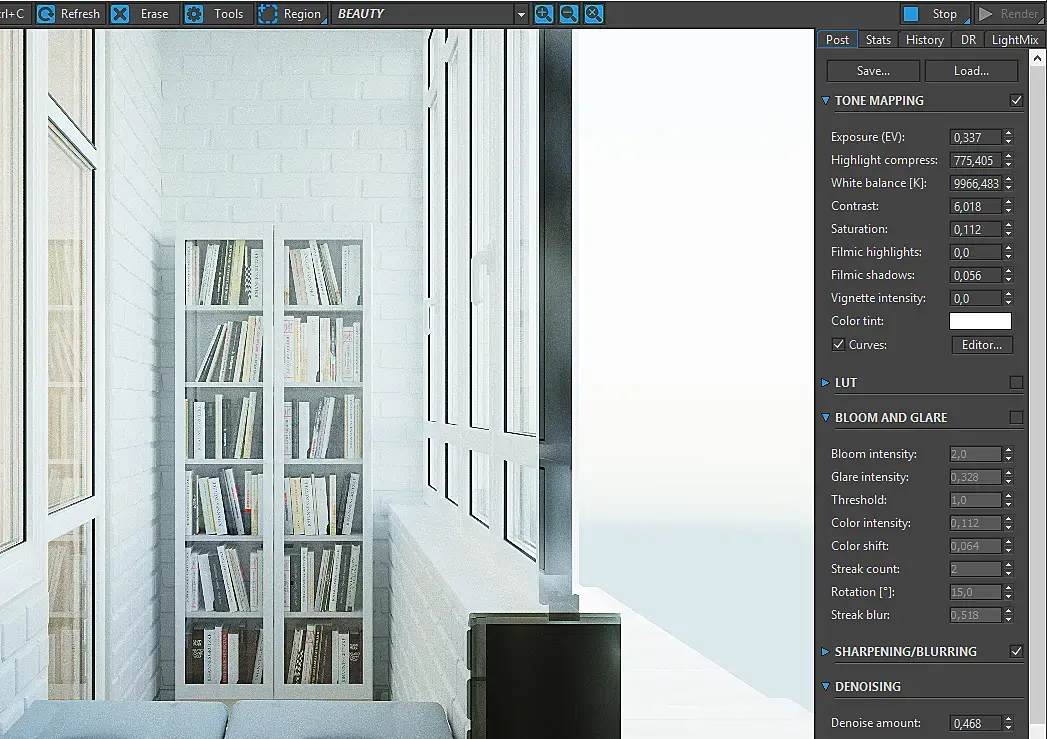Click the Glare intensity value field

coord(976,477)
